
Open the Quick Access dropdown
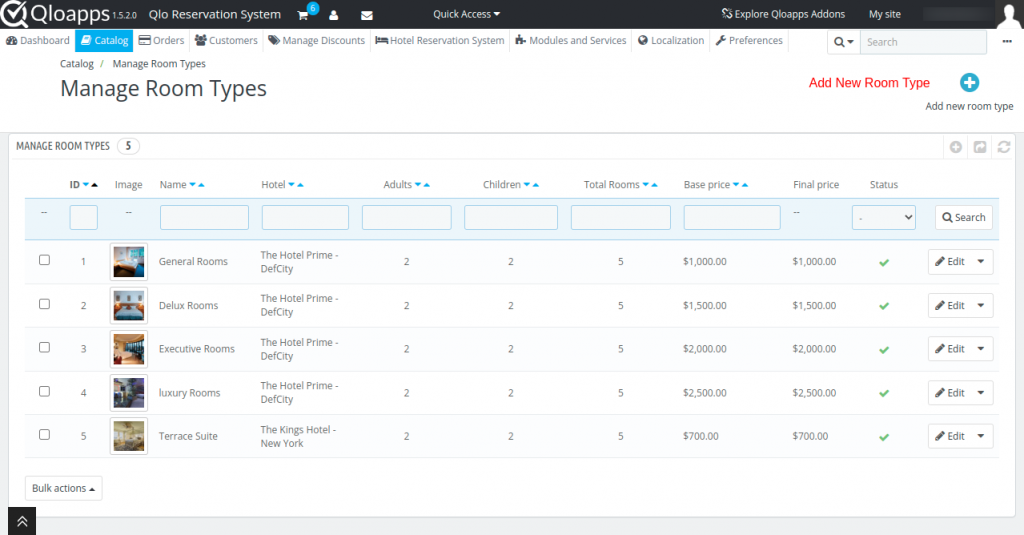click(x=466, y=14)
